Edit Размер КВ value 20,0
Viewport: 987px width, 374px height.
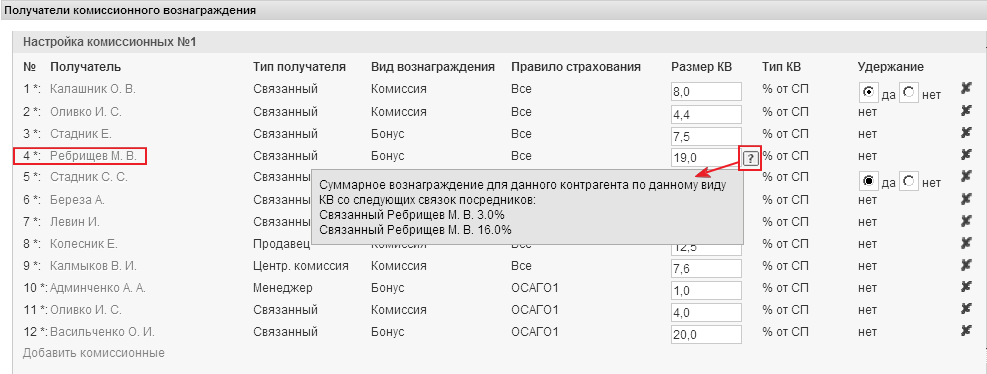pyautogui.click(x=706, y=335)
